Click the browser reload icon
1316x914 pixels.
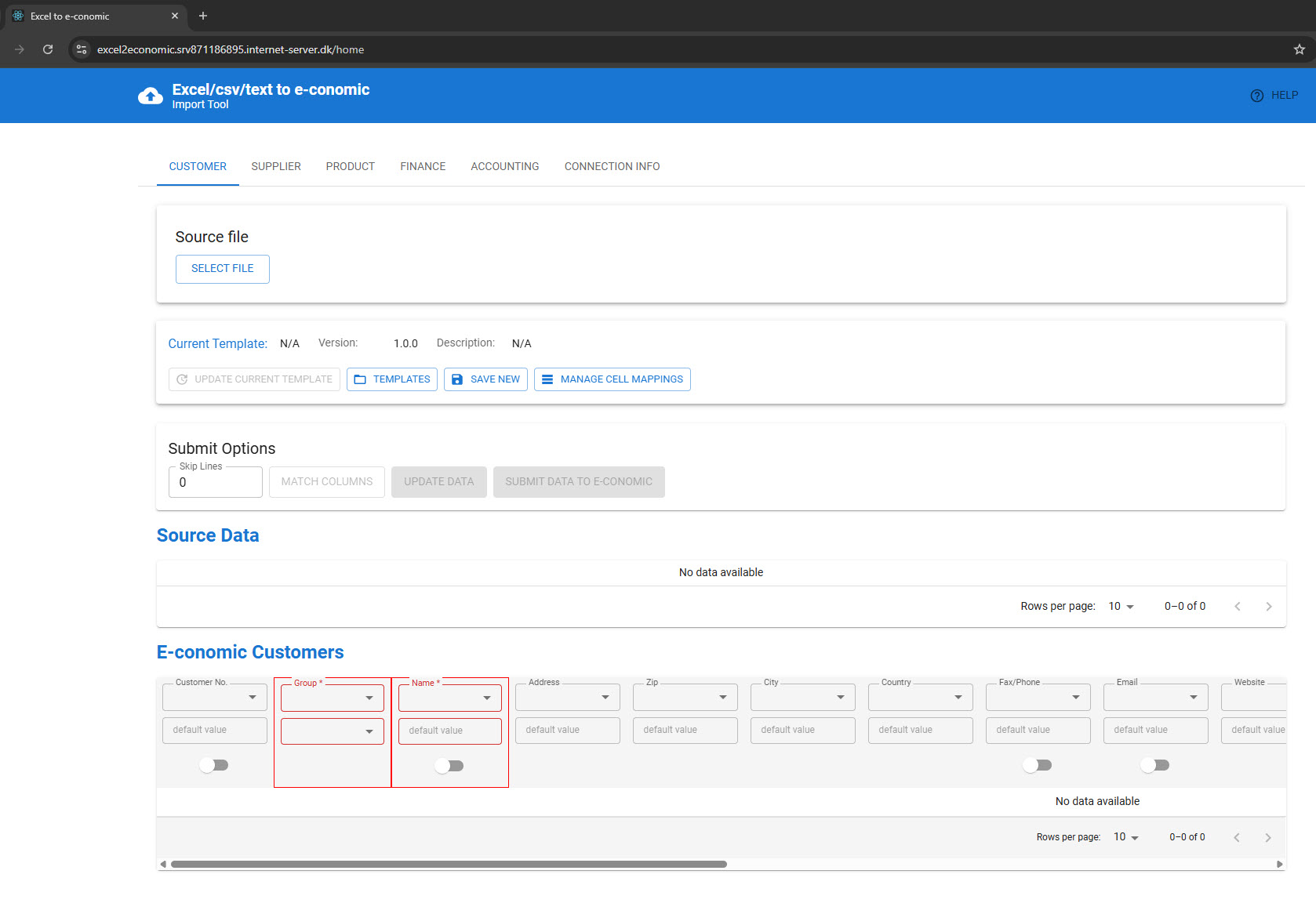(x=48, y=49)
